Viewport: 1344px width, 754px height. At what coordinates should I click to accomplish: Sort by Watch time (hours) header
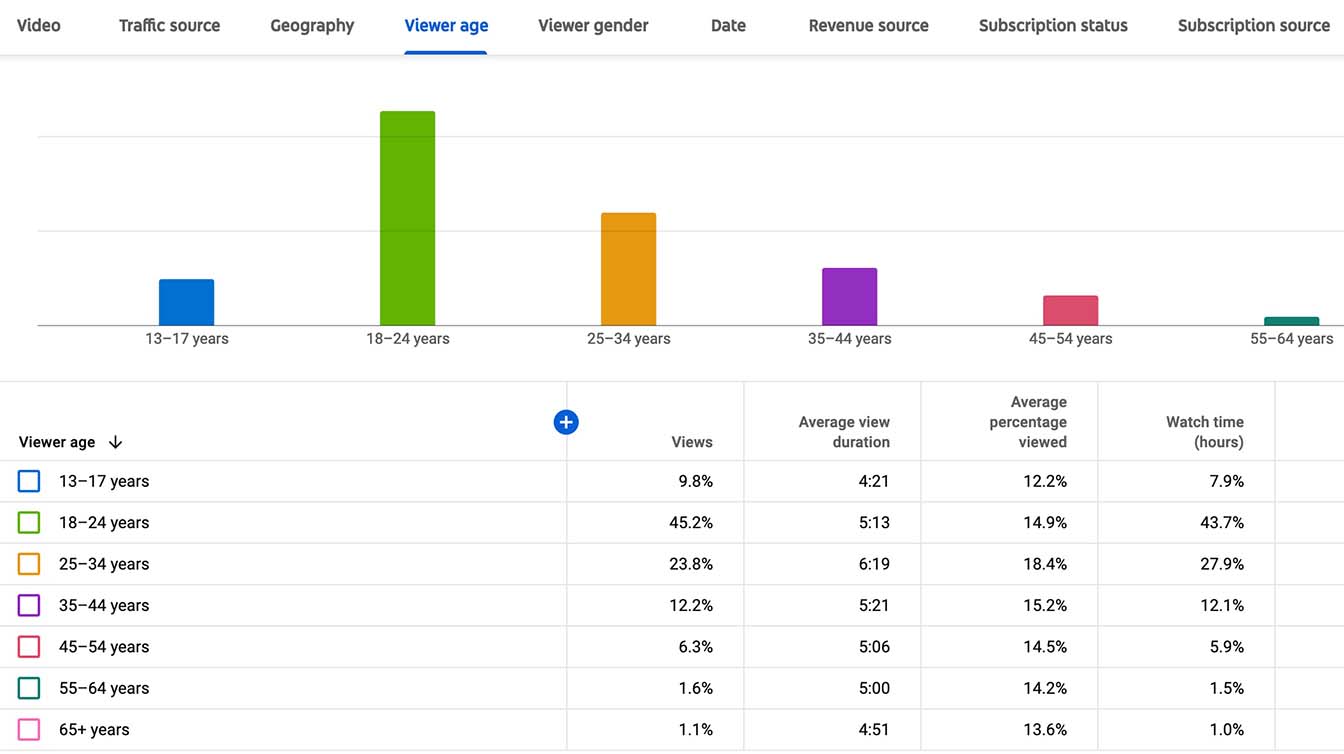point(1204,432)
